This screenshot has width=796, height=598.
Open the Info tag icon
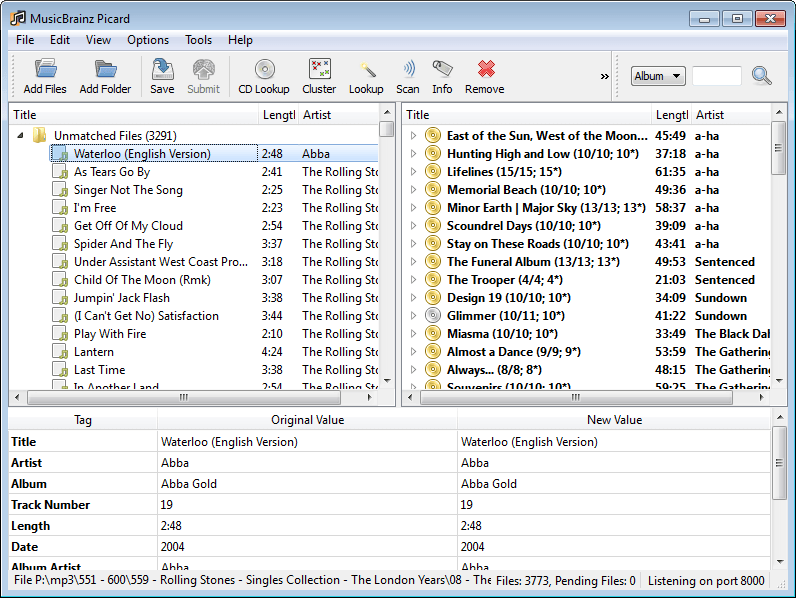click(442, 69)
